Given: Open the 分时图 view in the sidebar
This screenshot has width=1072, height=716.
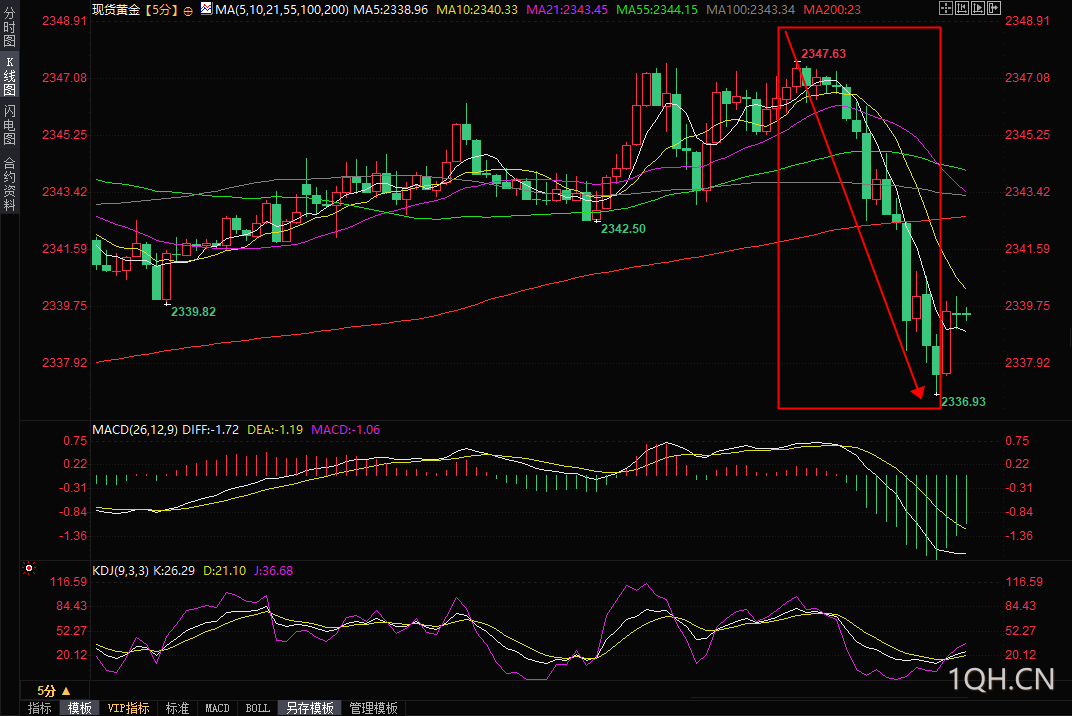Looking at the screenshot, I should pos(10,26).
